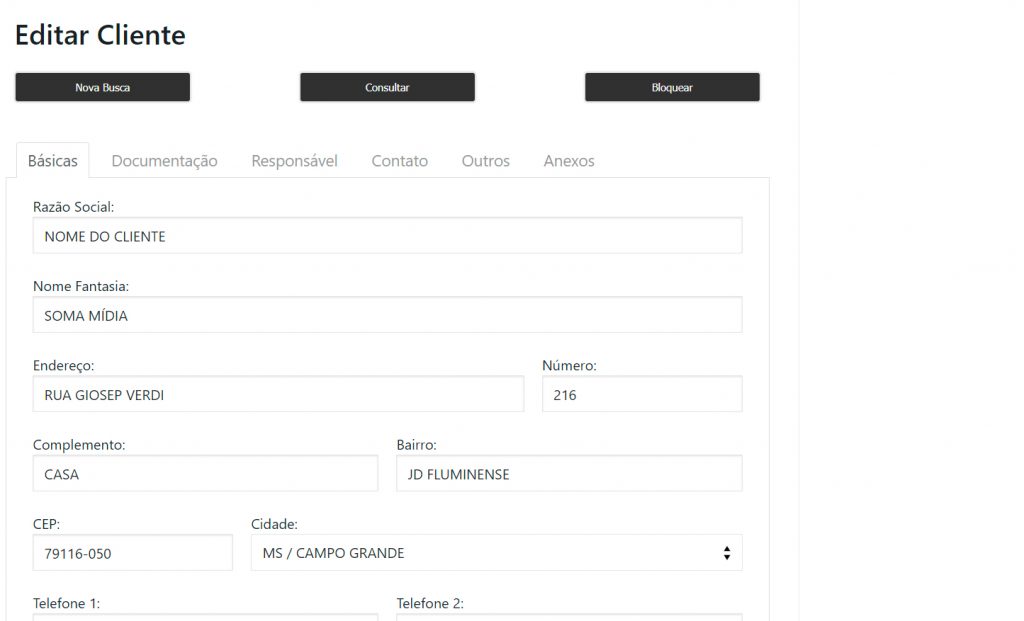
Task: Open the Outros tab
Action: click(485, 161)
